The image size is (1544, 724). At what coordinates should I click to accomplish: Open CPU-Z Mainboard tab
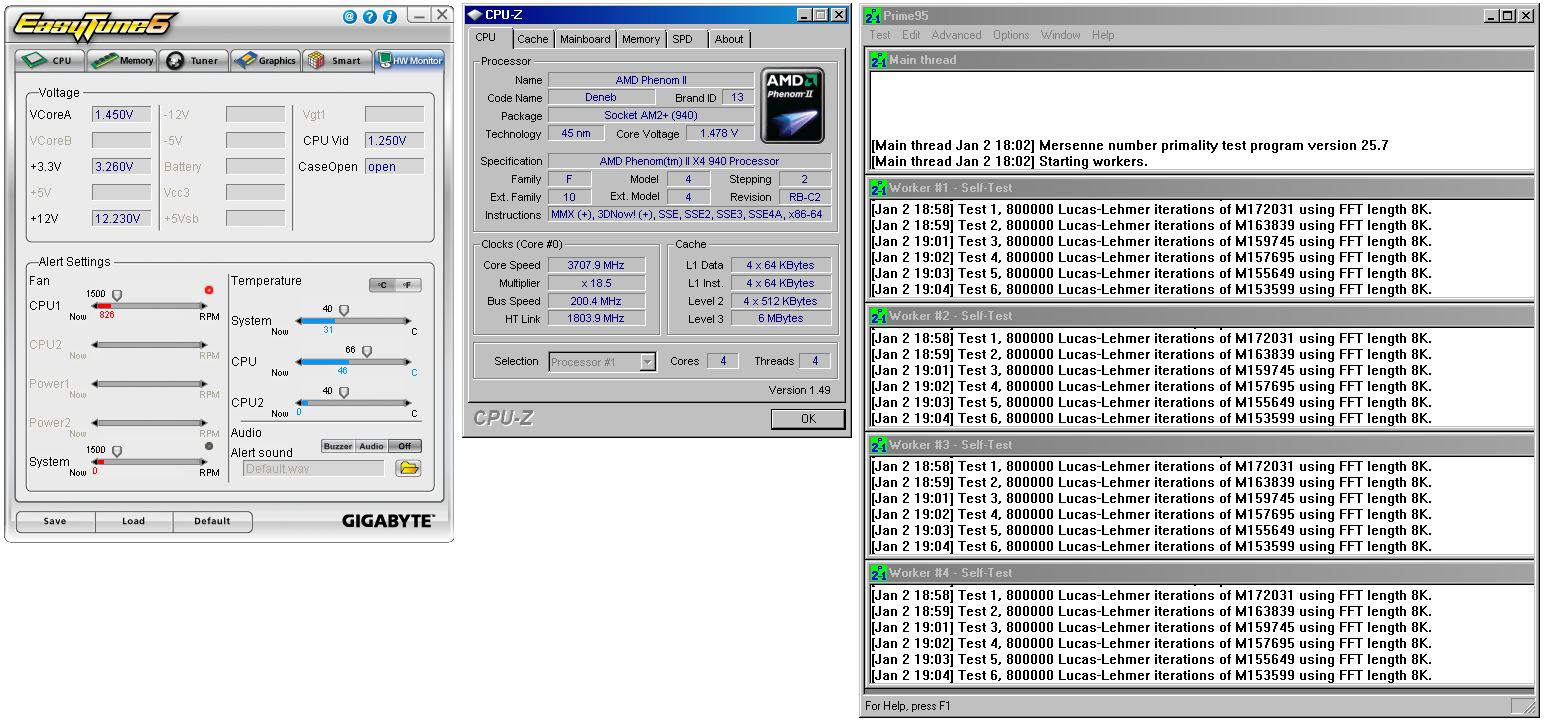pyautogui.click(x=585, y=39)
